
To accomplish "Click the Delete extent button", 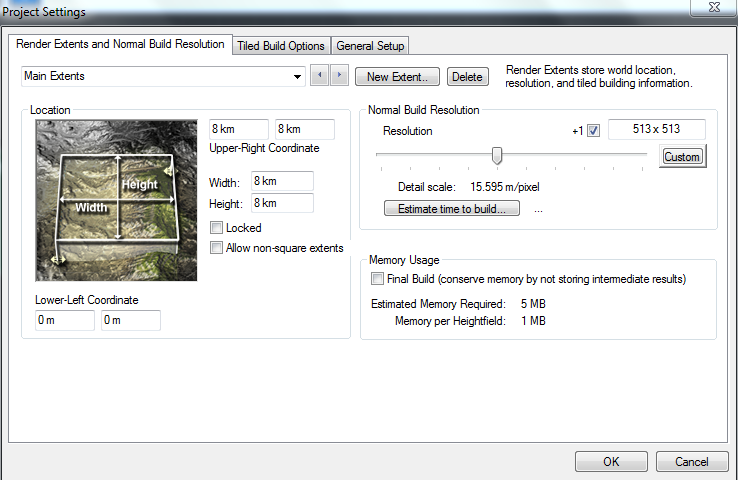I will [x=467, y=77].
